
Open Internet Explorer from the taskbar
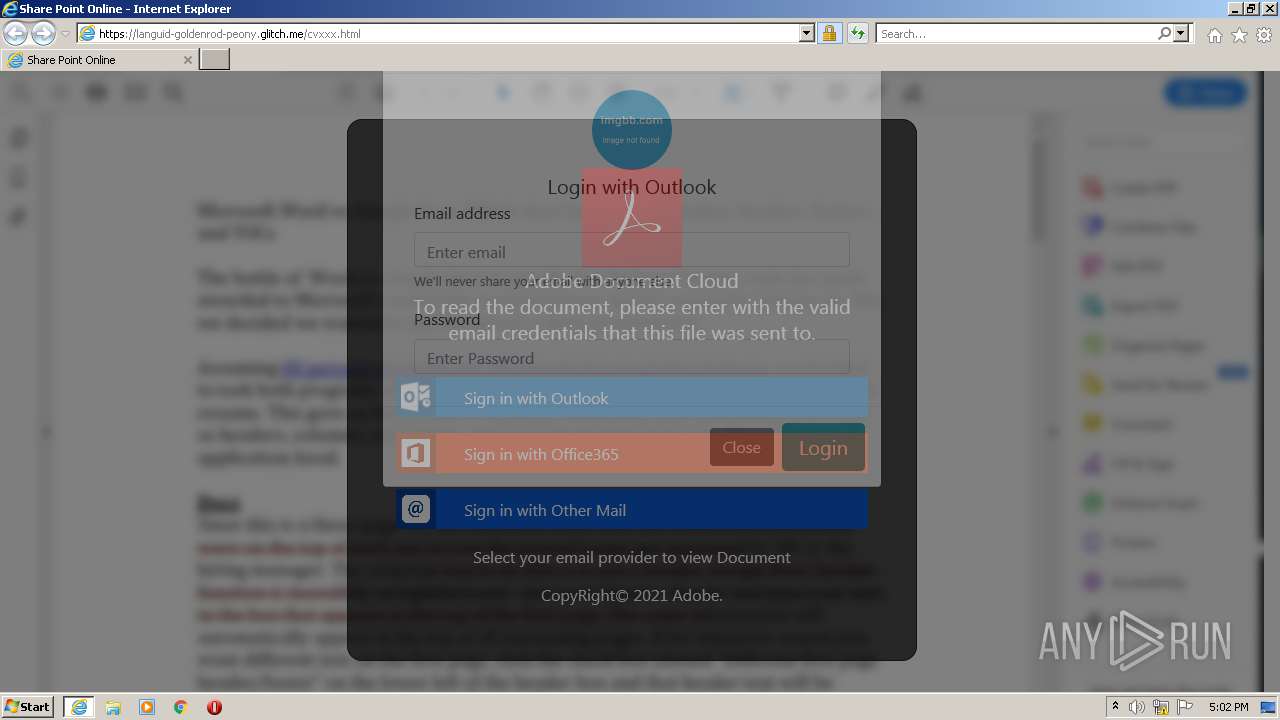[78, 707]
